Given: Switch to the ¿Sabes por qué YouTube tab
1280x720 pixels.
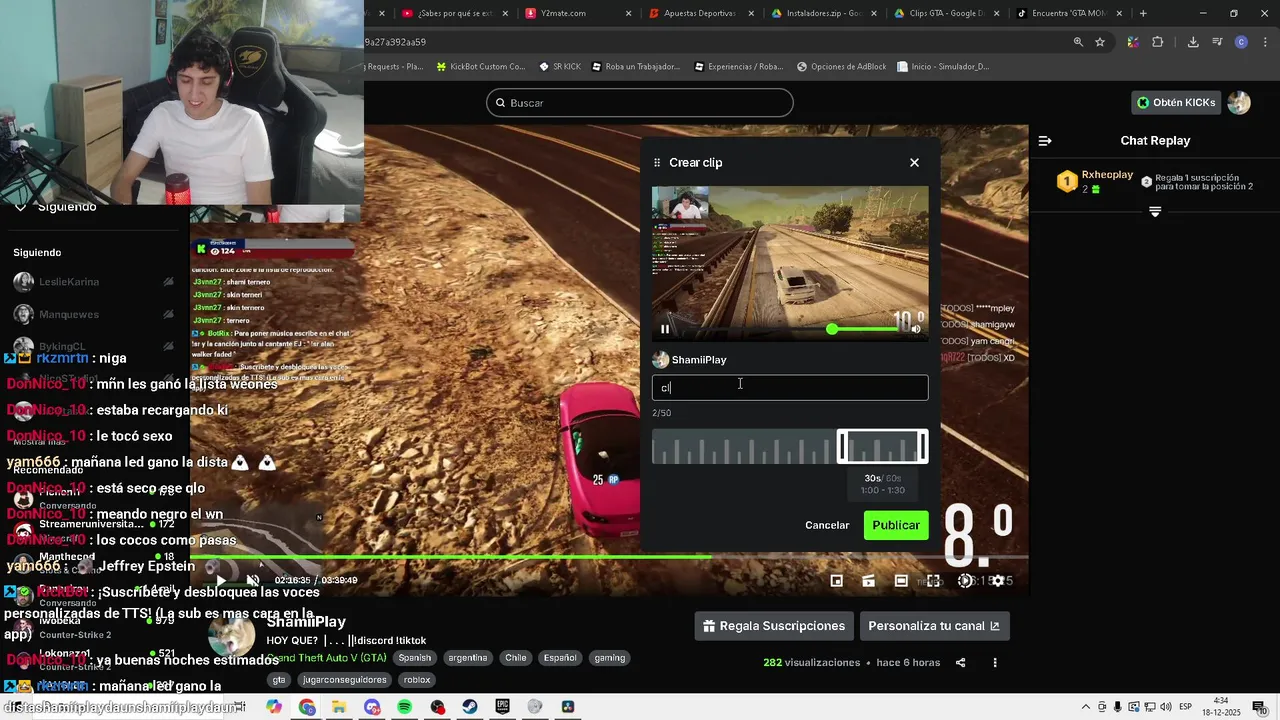Looking at the screenshot, I should click(x=455, y=13).
